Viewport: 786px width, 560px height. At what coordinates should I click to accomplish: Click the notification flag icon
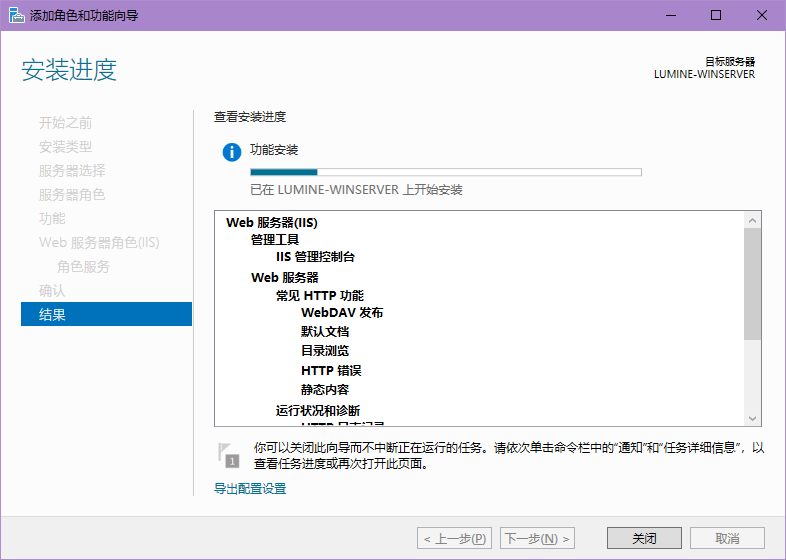(228, 455)
